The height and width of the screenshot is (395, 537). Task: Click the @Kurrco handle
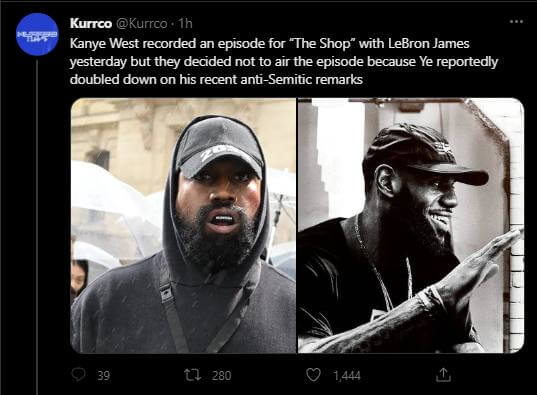coord(142,23)
